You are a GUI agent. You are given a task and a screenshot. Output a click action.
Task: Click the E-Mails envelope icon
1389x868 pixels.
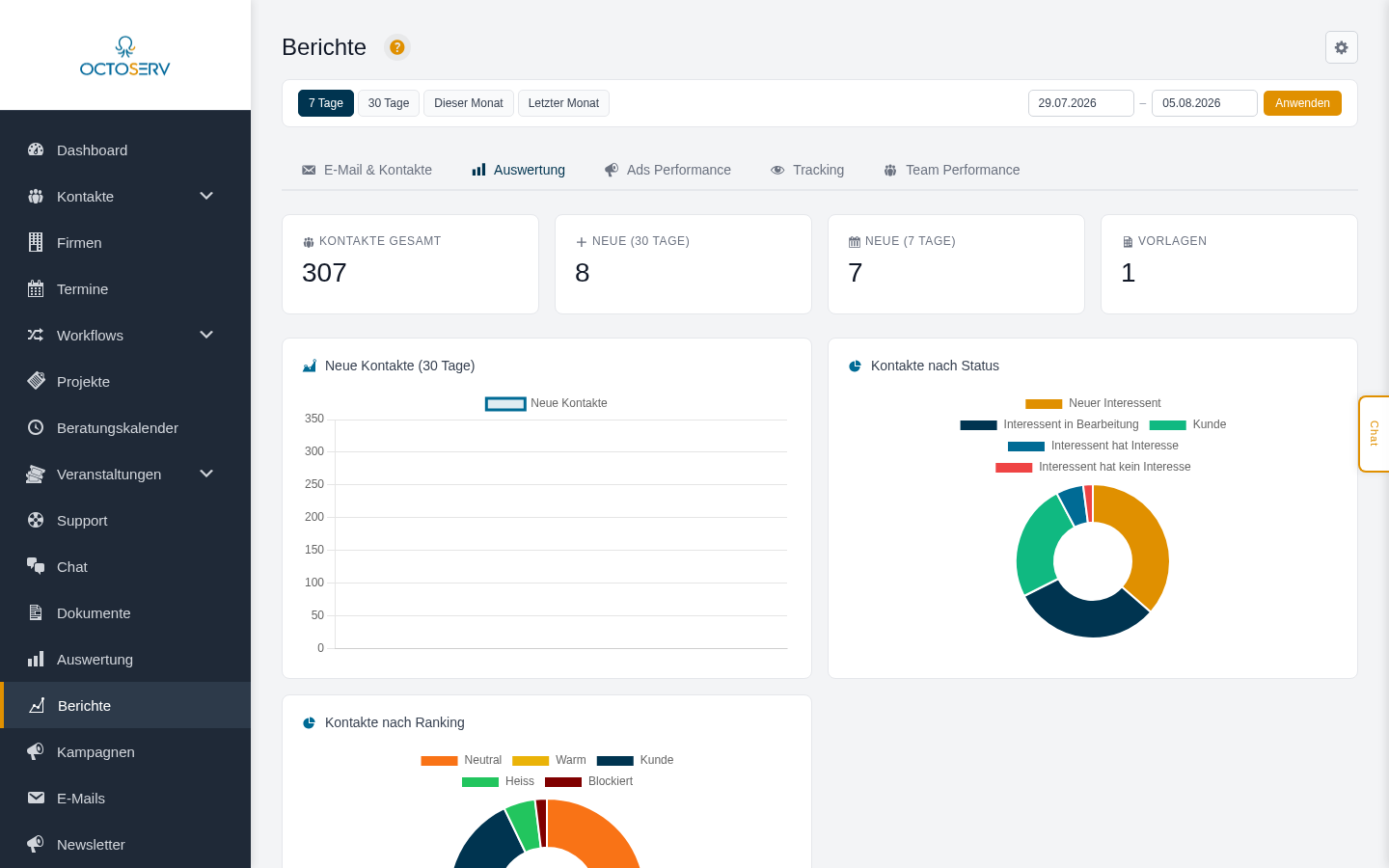pos(36,798)
